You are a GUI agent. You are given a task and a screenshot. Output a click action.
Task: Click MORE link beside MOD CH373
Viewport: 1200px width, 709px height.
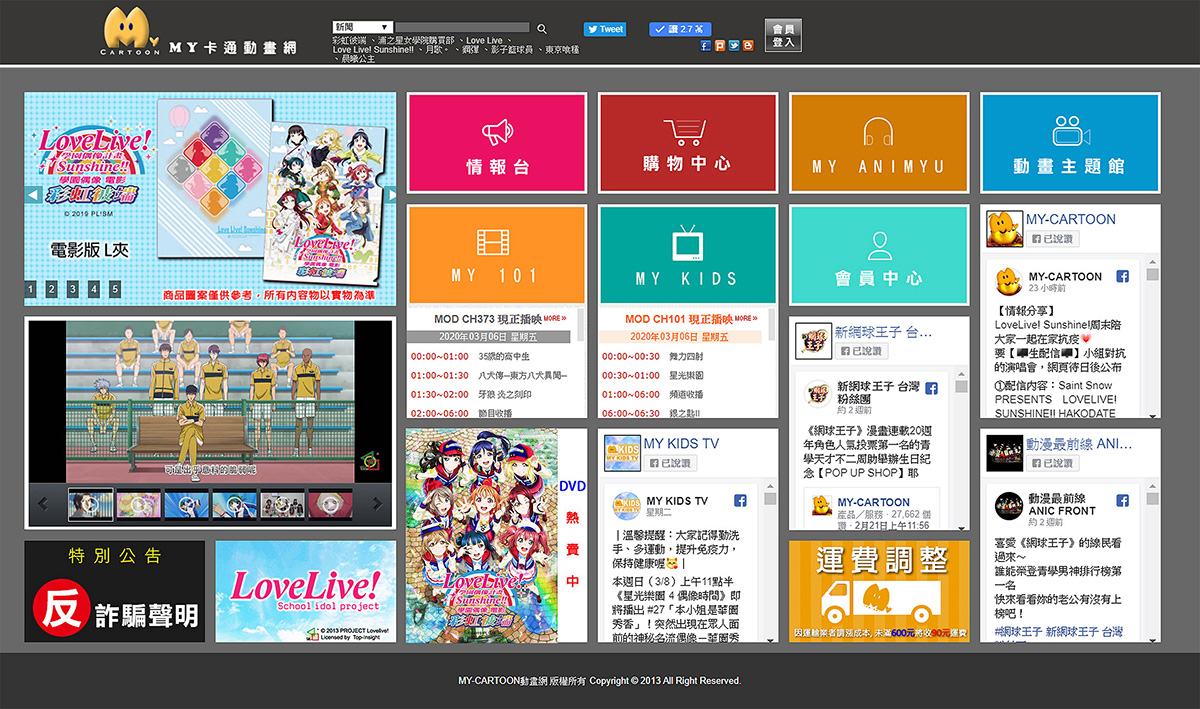point(555,319)
